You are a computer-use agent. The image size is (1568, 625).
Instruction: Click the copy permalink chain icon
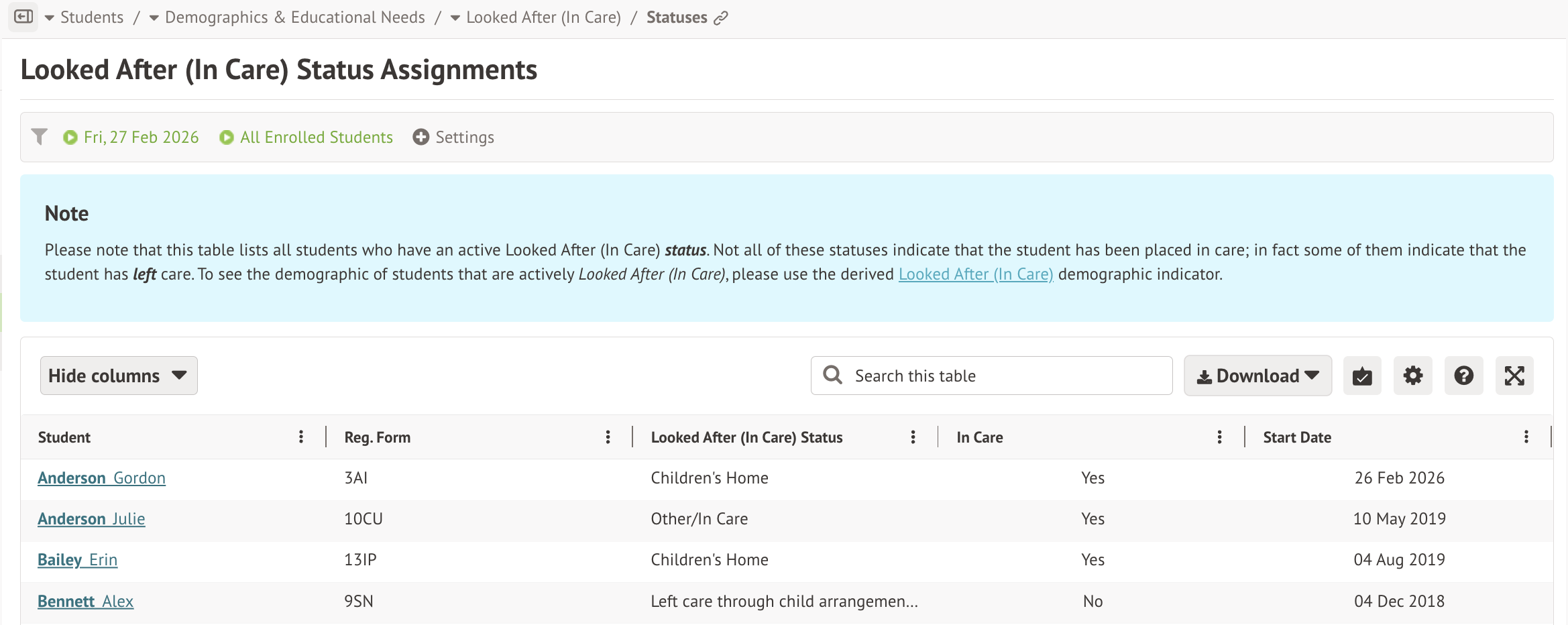pyautogui.click(x=721, y=18)
